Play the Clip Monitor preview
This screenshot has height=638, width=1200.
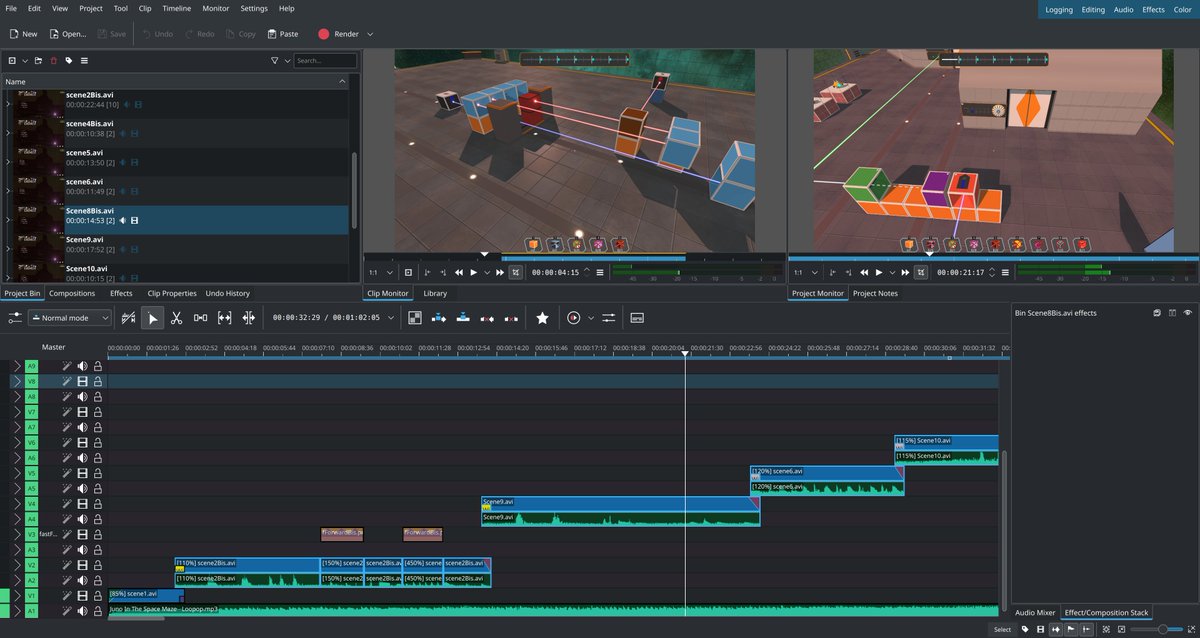tap(474, 272)
